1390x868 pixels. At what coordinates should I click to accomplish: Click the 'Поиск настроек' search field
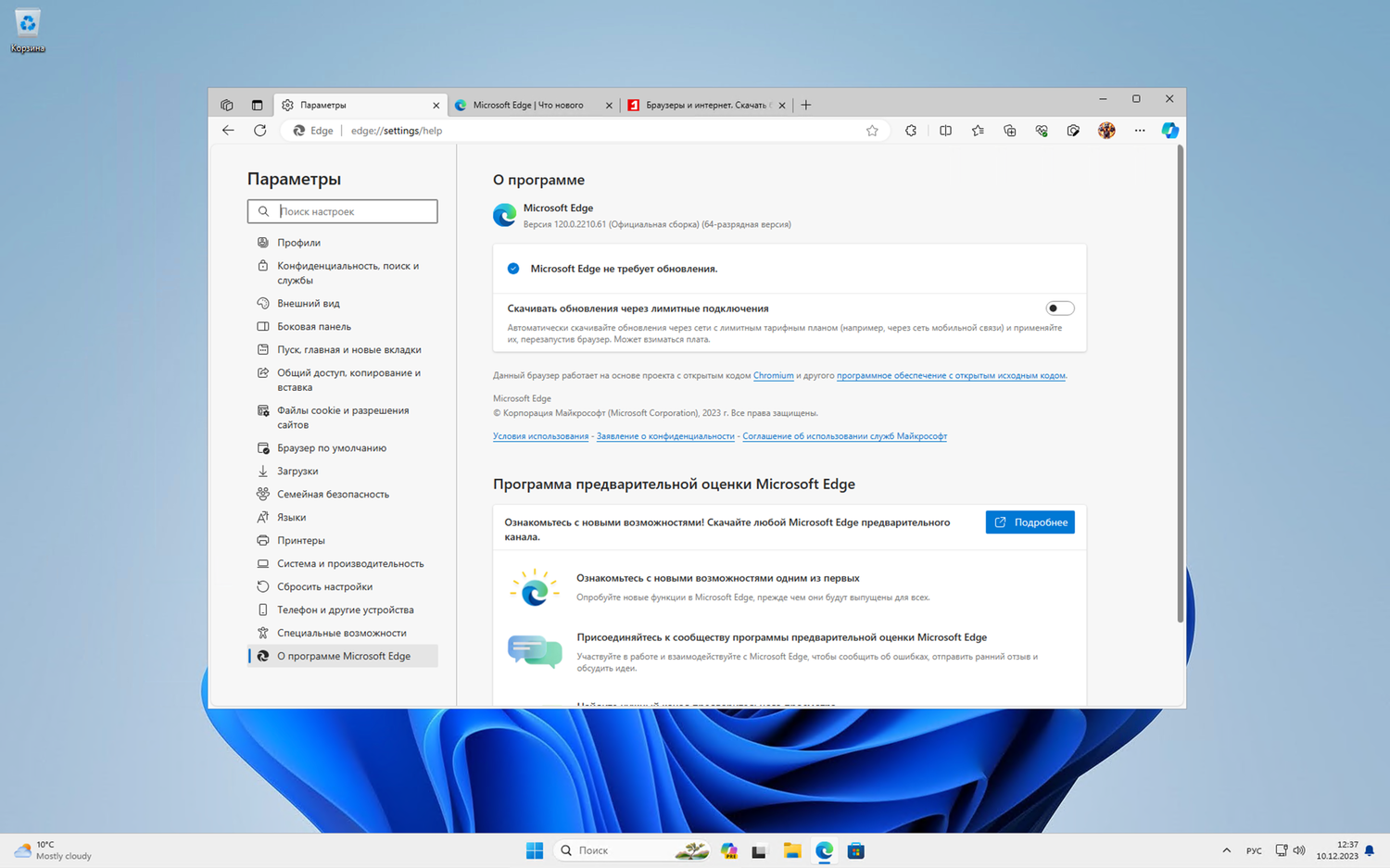click(343, 211)
